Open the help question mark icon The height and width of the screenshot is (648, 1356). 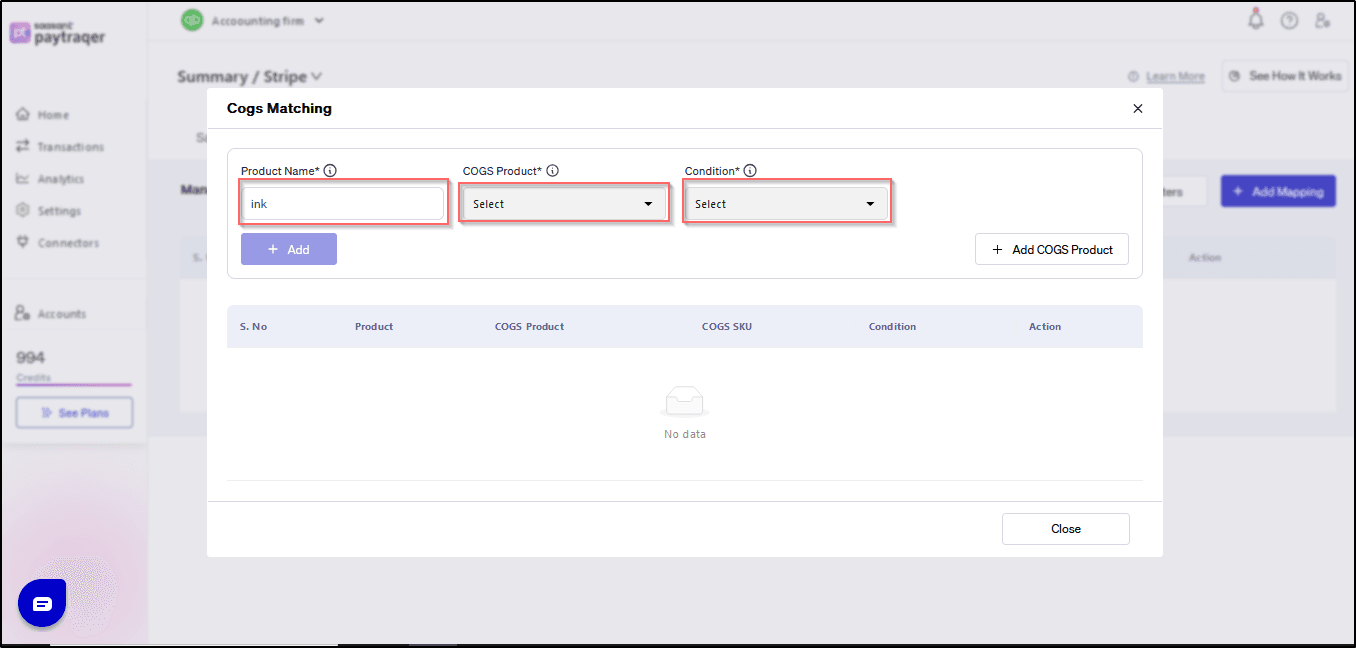(x=1289, y=20)
